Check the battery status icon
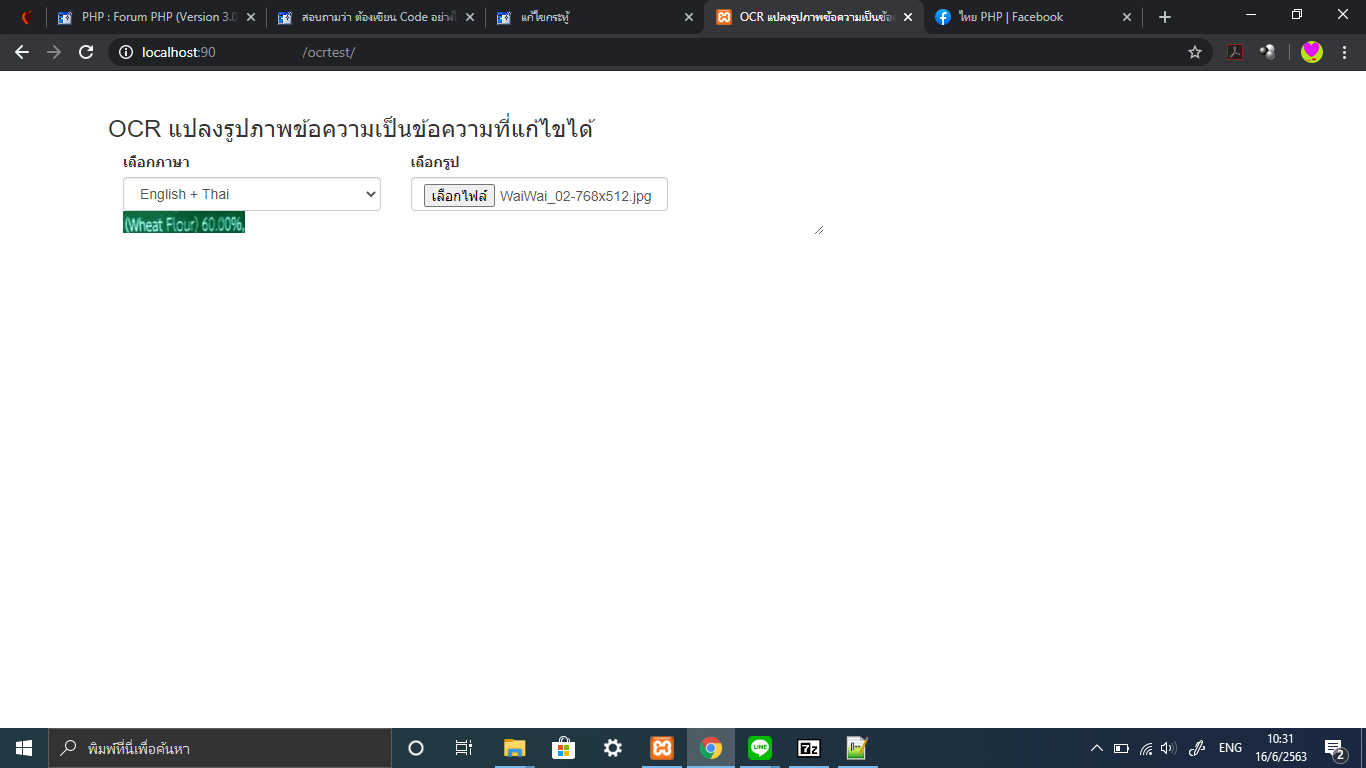Image resolution: width=1366 pixels, height=768 pixels. [1121, 748]
